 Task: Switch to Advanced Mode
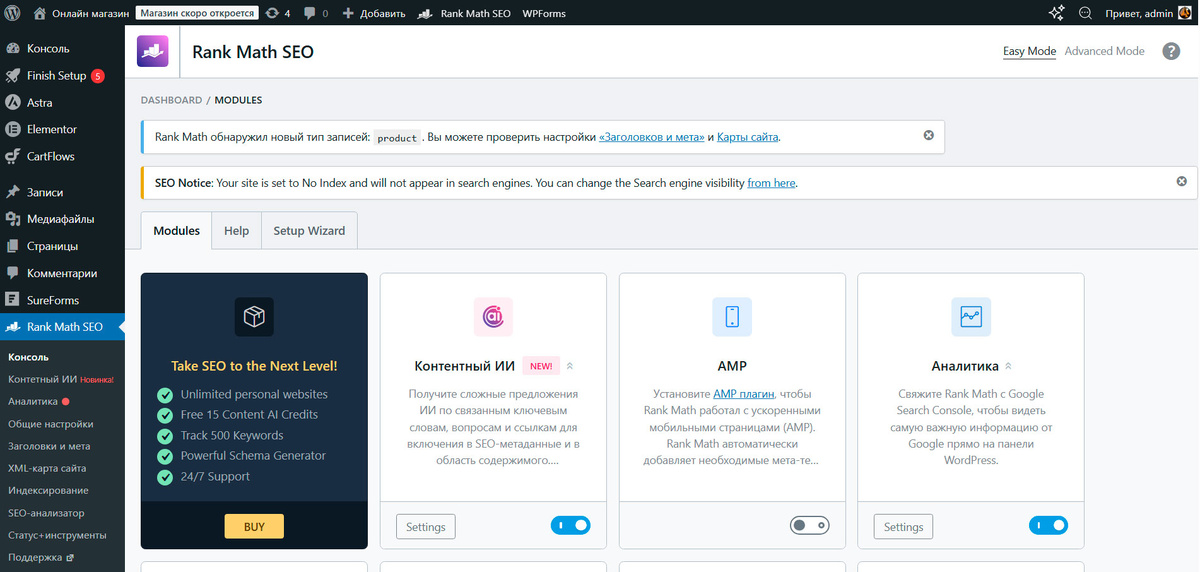[x=1104, y=51]
